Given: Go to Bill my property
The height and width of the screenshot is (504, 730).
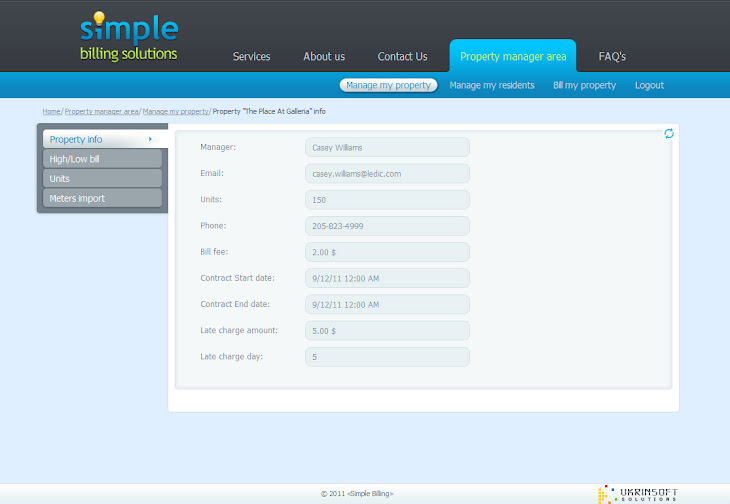Looking at the screenshot, I should (584, 85).
